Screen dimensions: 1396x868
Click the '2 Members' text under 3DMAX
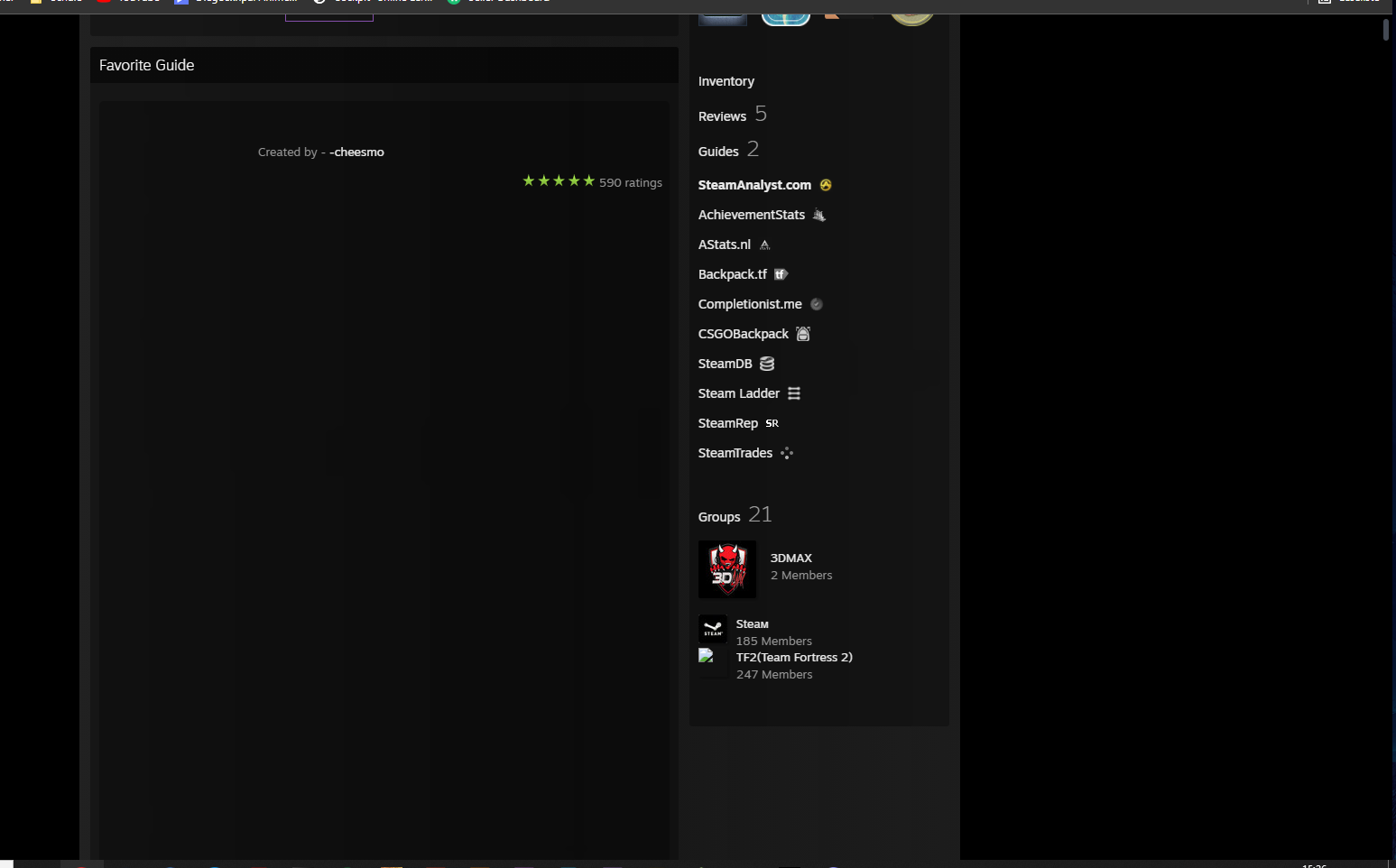click(x=801, y=576)
